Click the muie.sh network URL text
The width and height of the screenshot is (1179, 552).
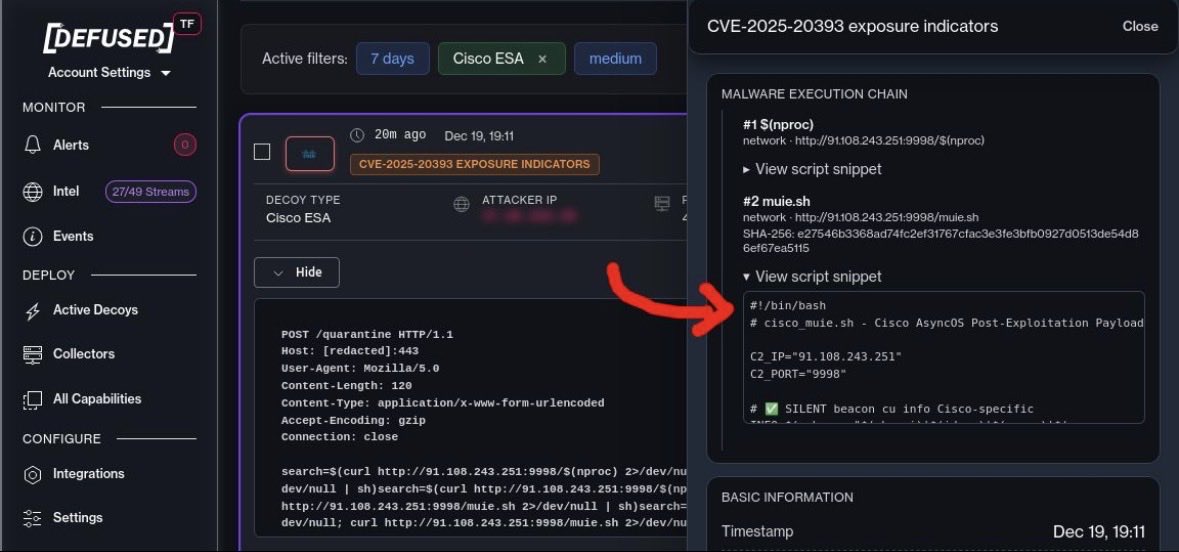[x=861, y=217]
